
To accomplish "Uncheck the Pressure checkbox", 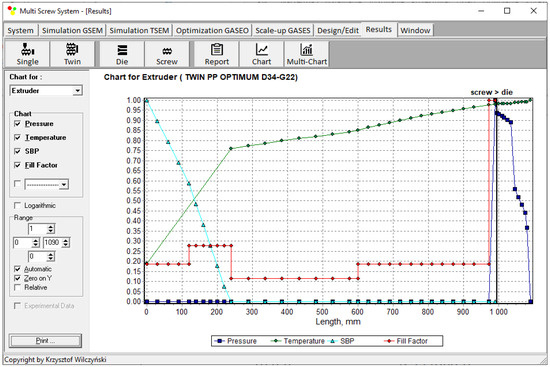I will [x=17, y=124].
